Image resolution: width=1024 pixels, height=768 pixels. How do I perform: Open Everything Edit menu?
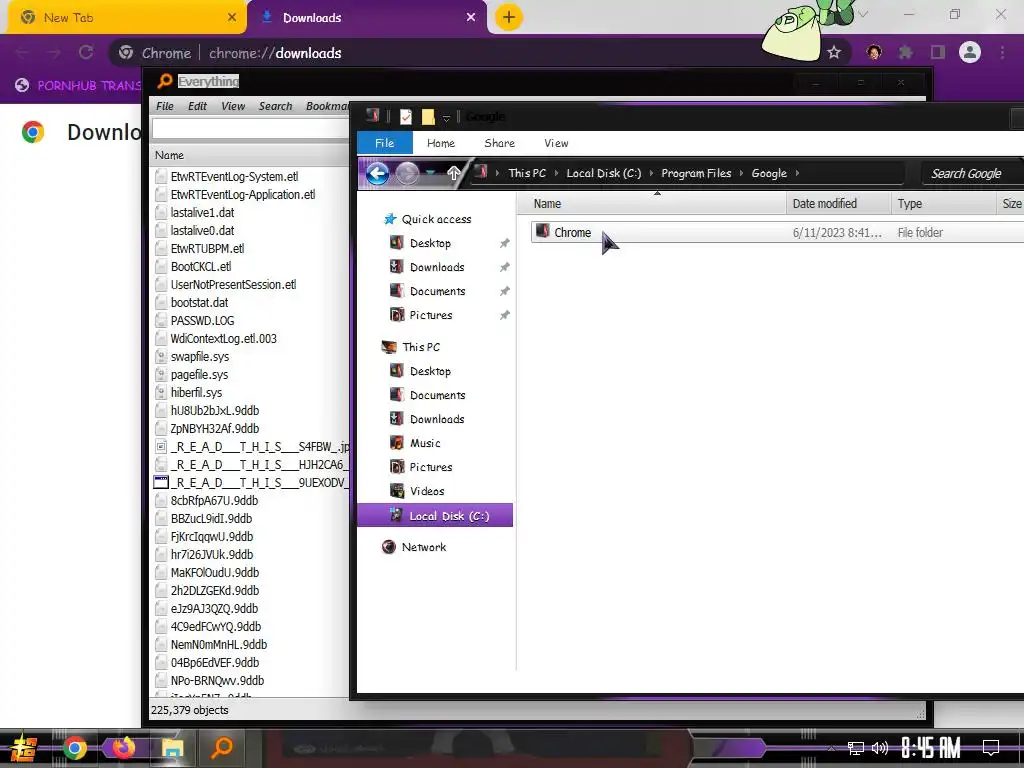click(x=197, y=106)
